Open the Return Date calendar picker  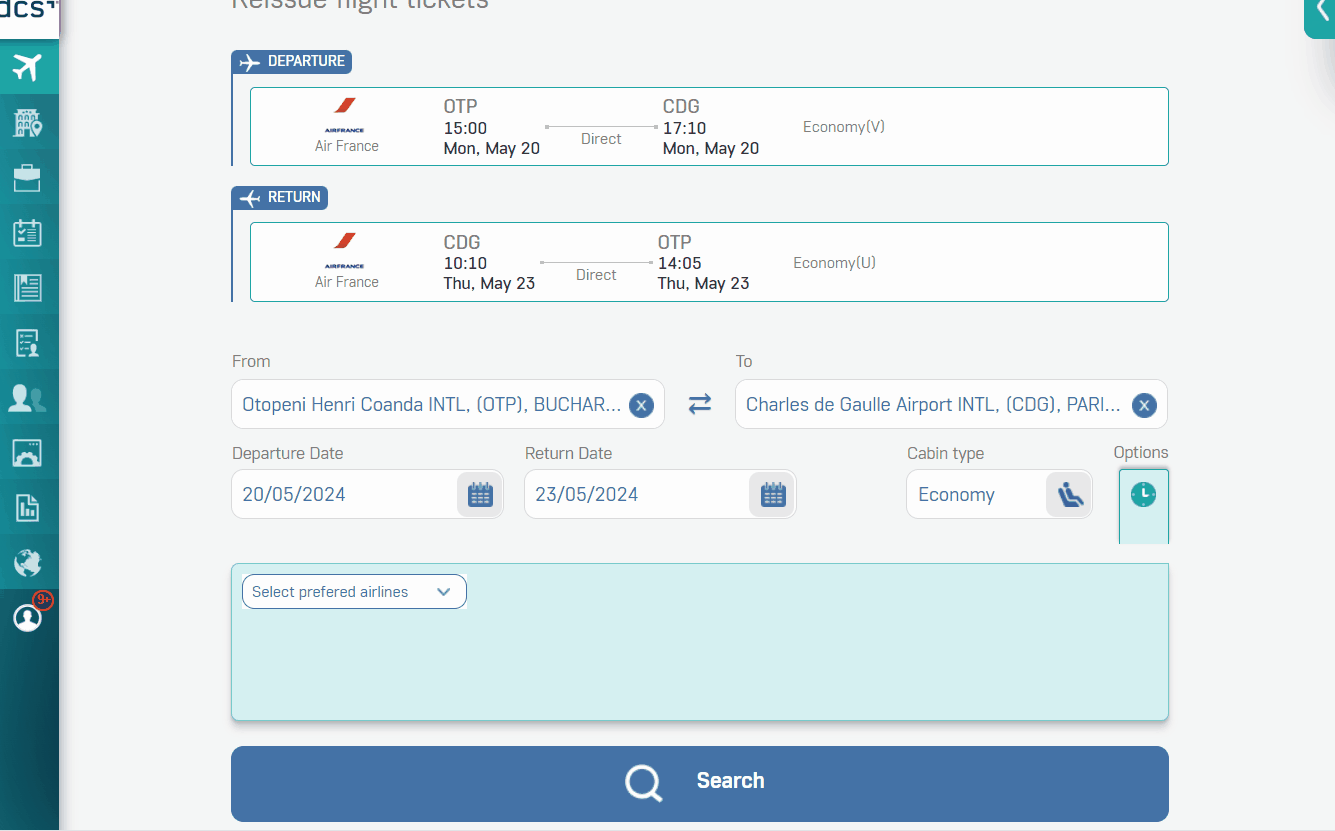[771, 493]
